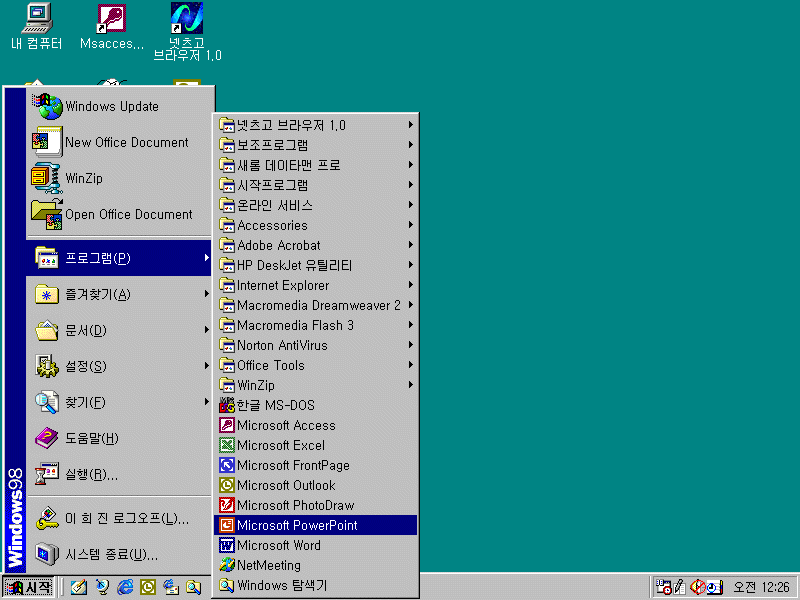Select the 프로그램(P) menu entry
The width and height of the screenshot is (800, 600).
point(118,258)
